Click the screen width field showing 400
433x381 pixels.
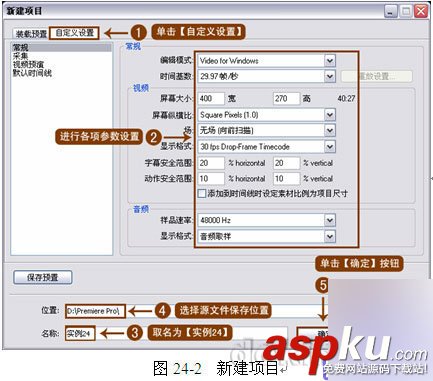211,98
